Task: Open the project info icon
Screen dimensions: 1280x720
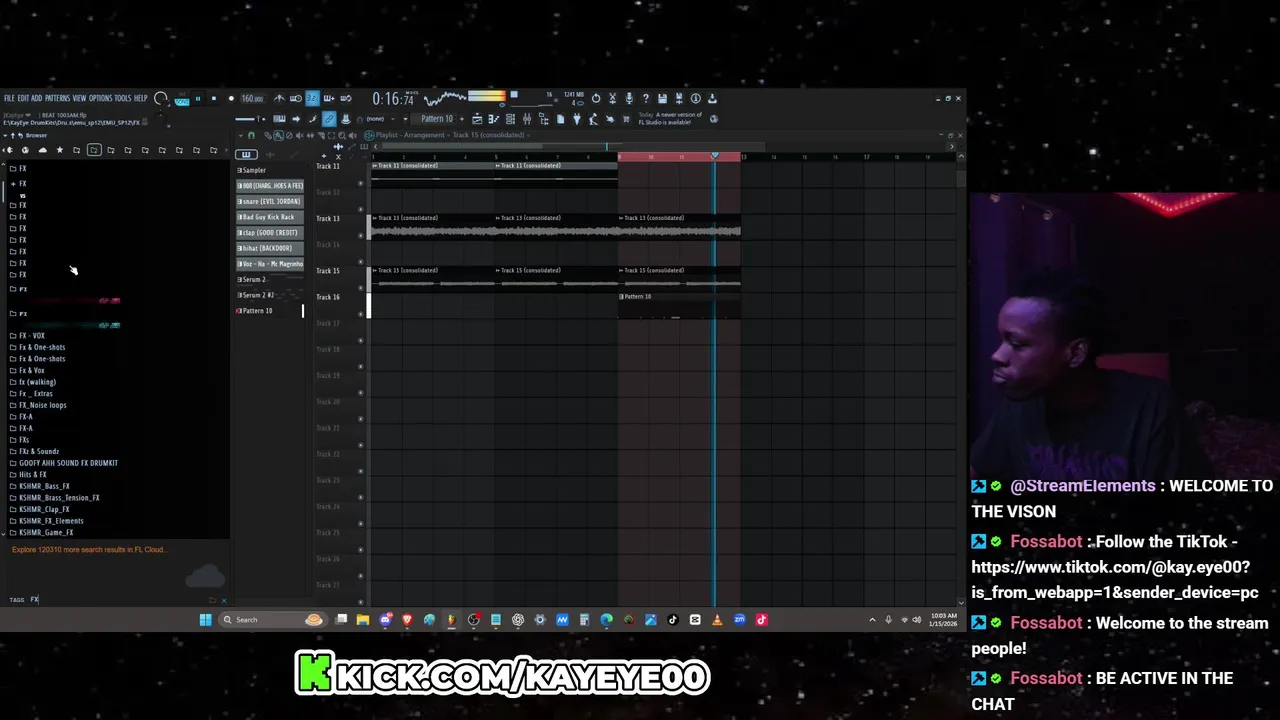Action: coord(696,98)
